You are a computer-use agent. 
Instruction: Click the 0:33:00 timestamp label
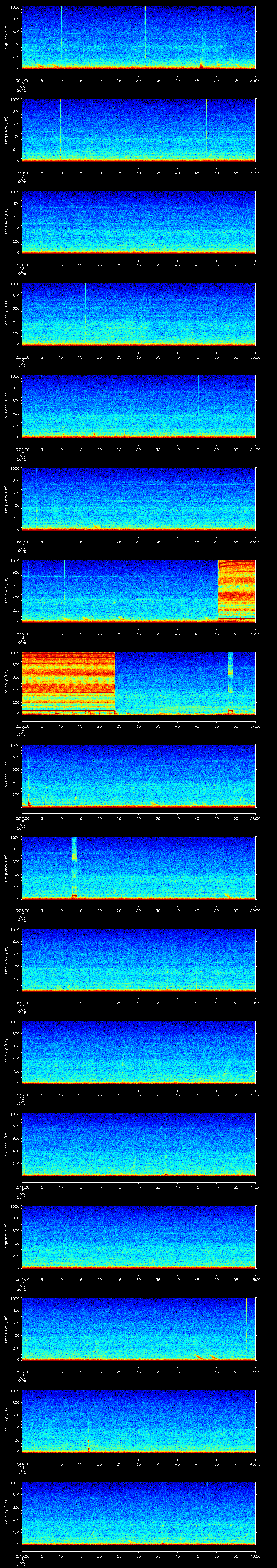click(22, 449)
